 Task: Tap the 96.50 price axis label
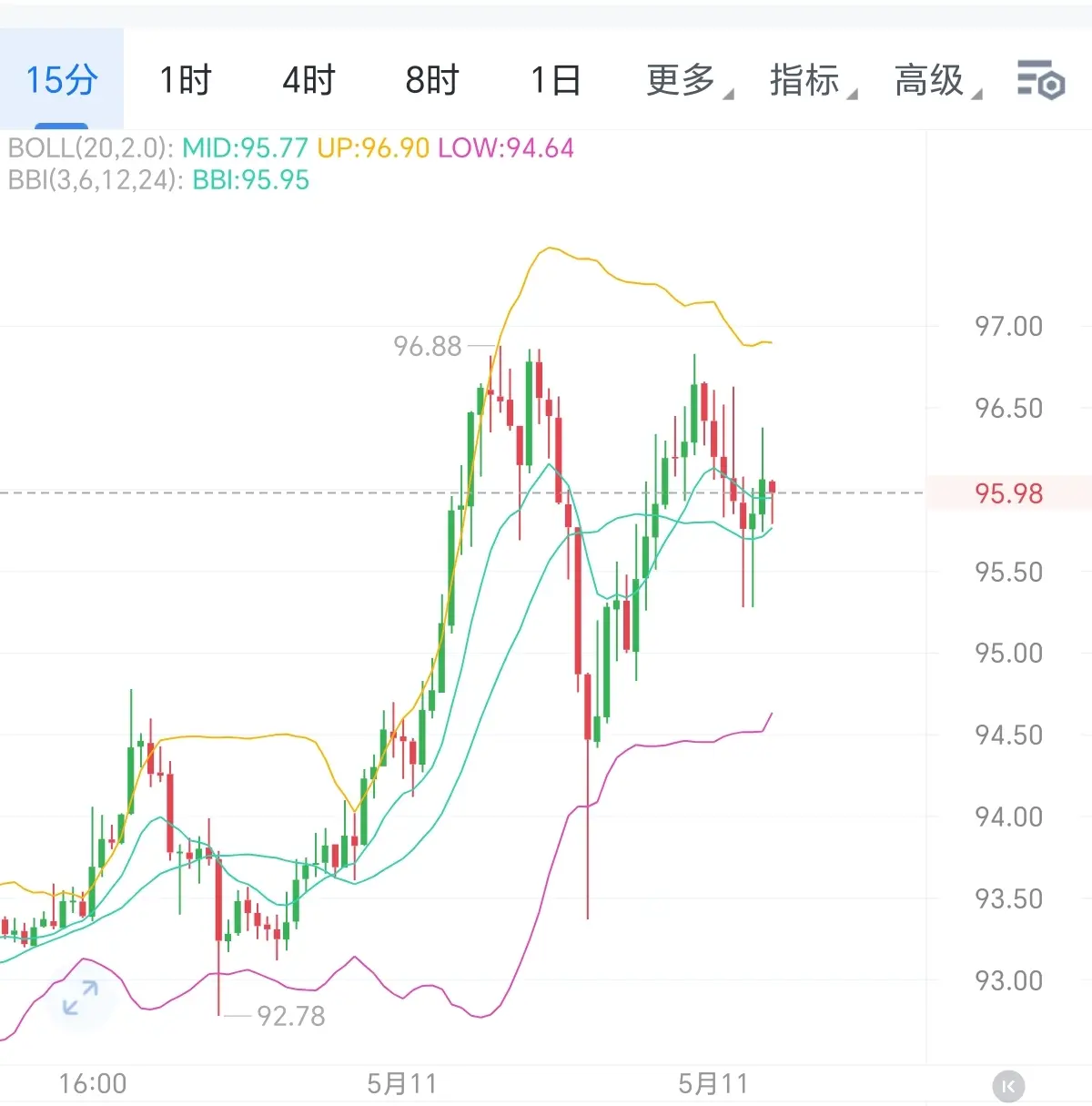(x=1009, y=408)
